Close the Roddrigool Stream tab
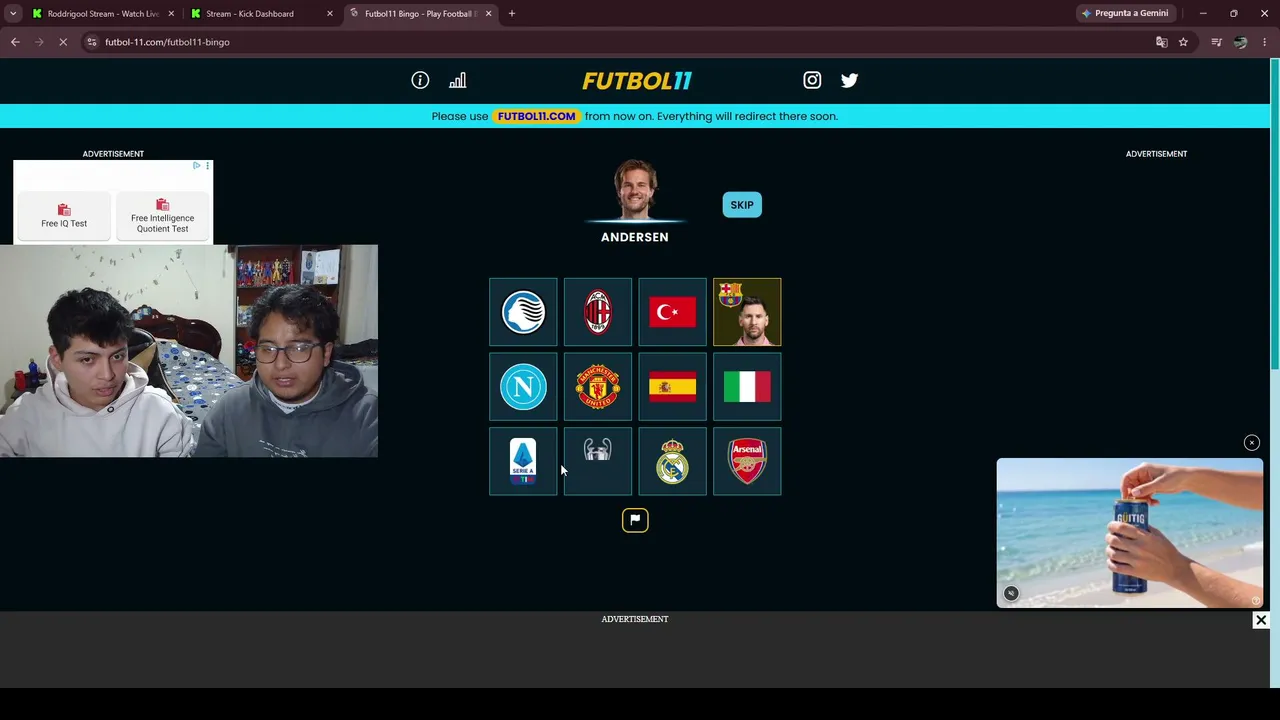The height and width of the screenshot is (720, 1280). coord(171,14)
